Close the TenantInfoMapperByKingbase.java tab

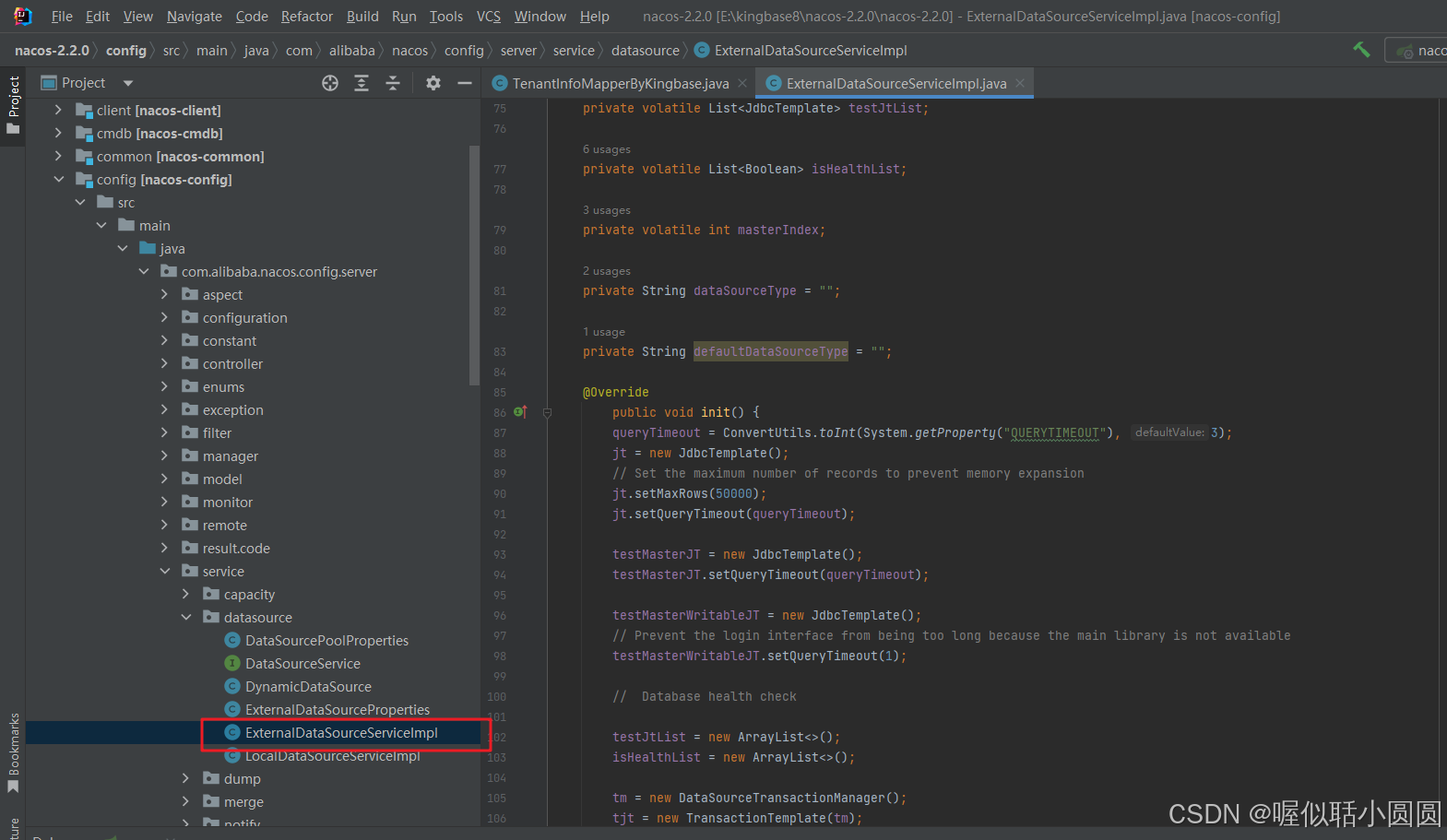742,83
